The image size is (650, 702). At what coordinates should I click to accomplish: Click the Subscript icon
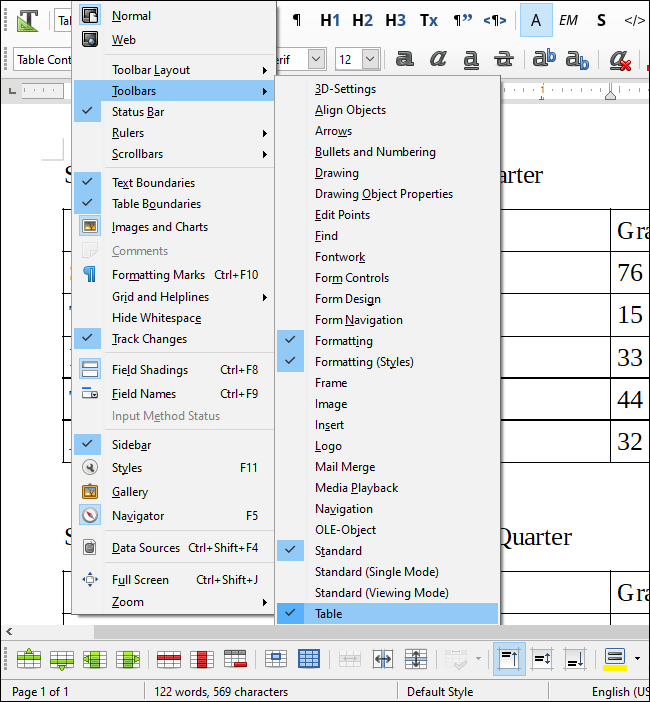(x=577, y=59)
